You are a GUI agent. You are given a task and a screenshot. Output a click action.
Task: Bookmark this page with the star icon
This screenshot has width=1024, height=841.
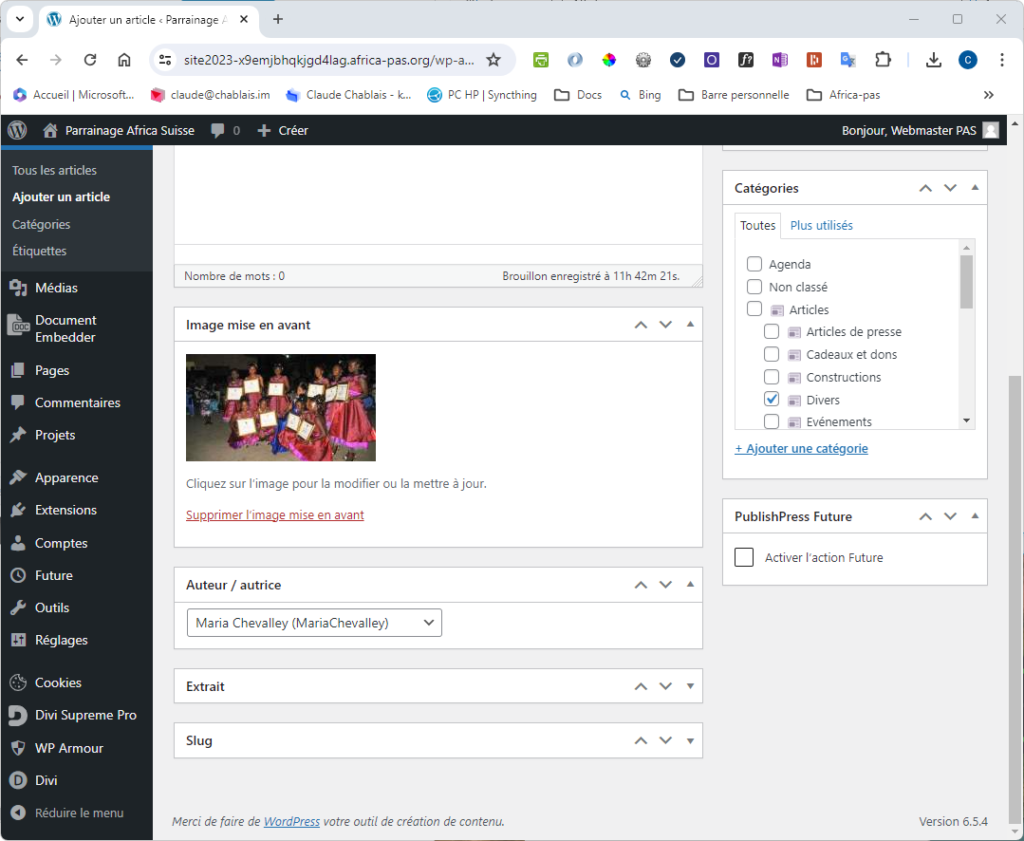[x=493, y=60]
